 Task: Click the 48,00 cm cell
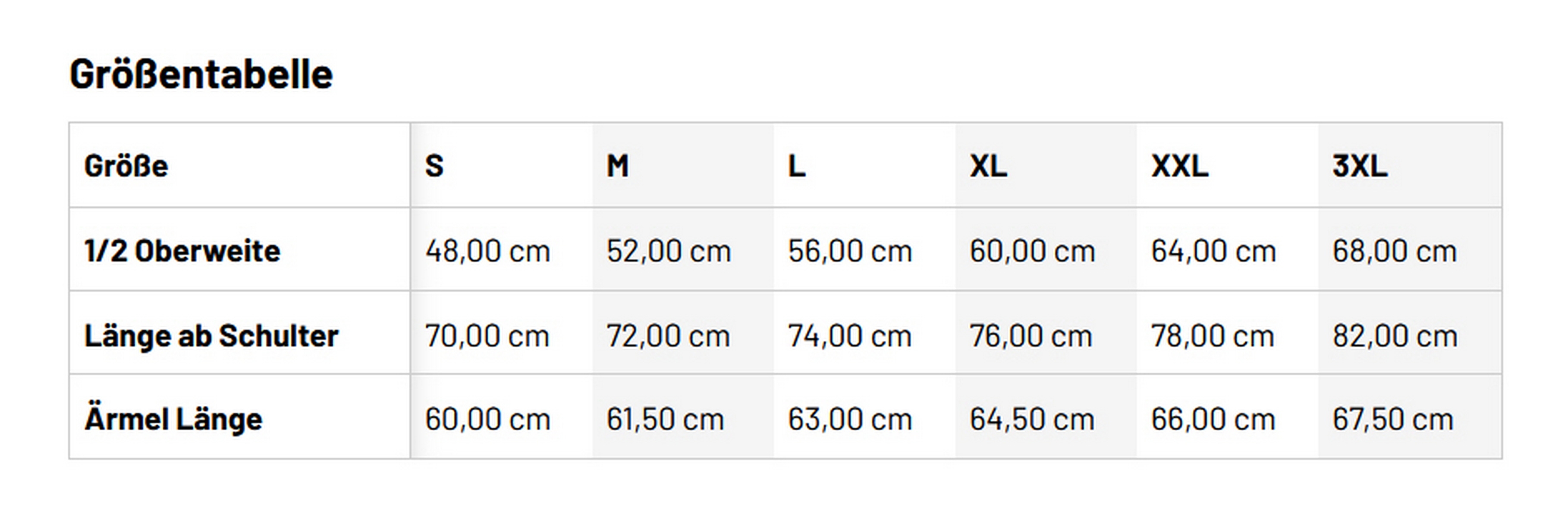[x=487, y=250]
